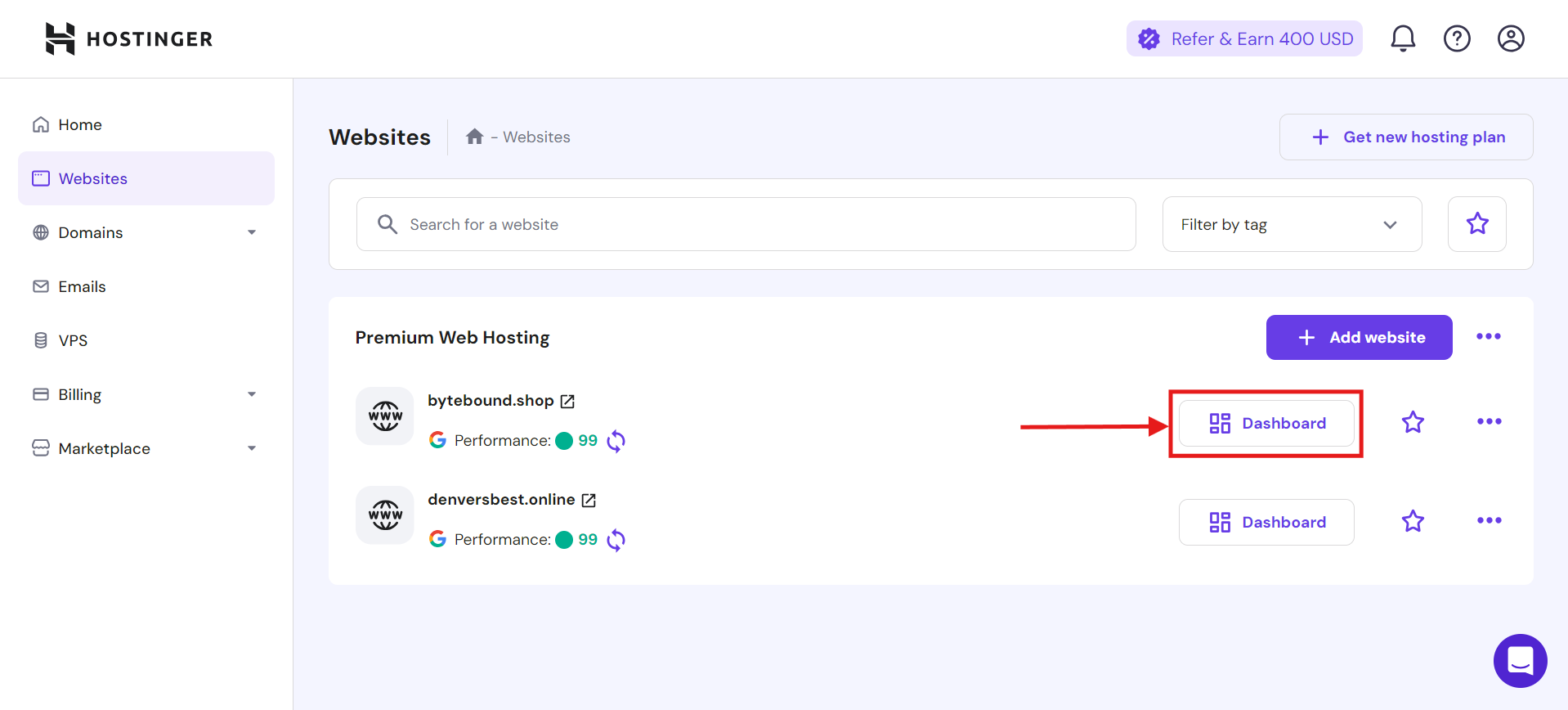Click denversbest.online performance score 99
Screen dimensions: 1568x710
[588, 539]
